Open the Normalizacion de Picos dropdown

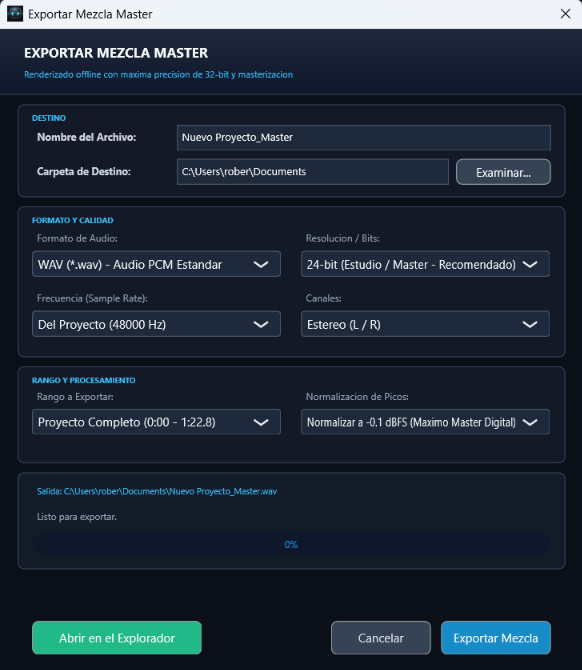coord(425,422)
